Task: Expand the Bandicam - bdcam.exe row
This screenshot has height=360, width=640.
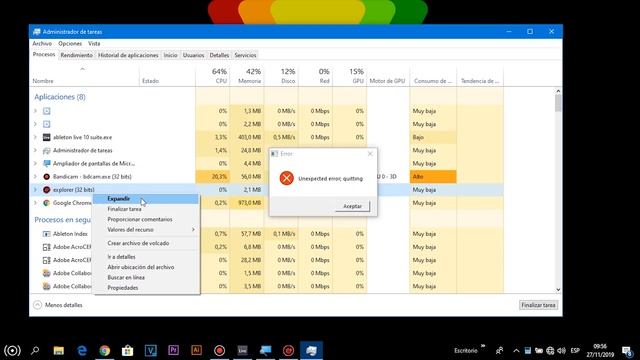Action: [x=36, y=177]
